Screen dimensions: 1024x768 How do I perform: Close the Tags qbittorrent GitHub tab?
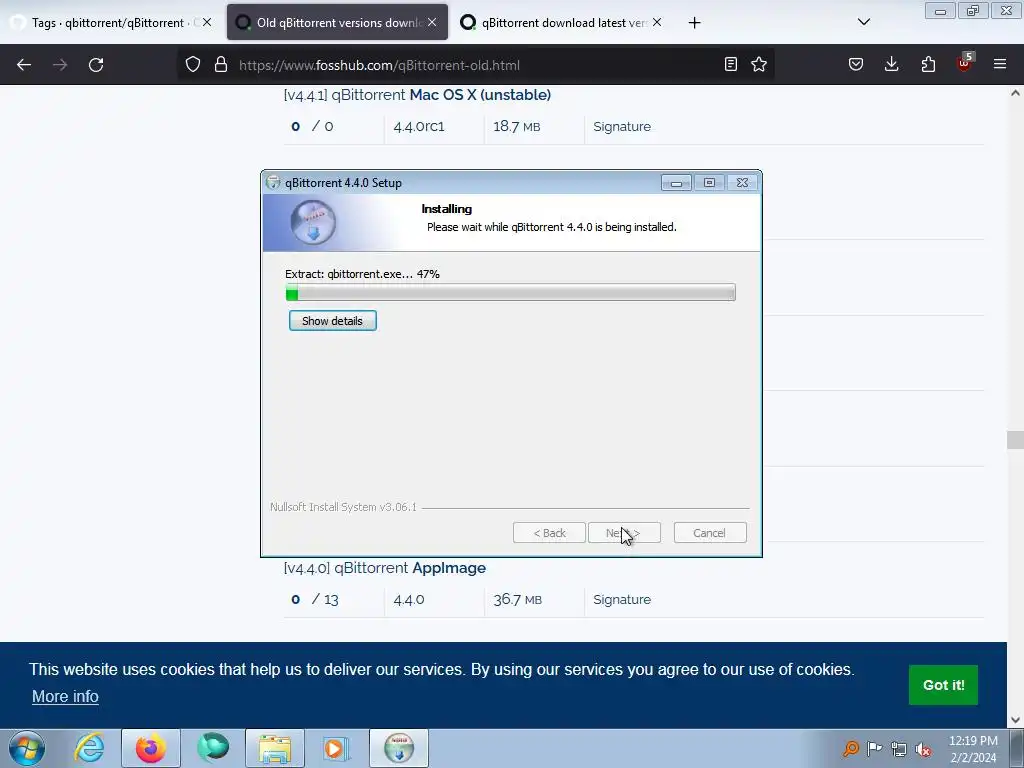pos(206,22)
